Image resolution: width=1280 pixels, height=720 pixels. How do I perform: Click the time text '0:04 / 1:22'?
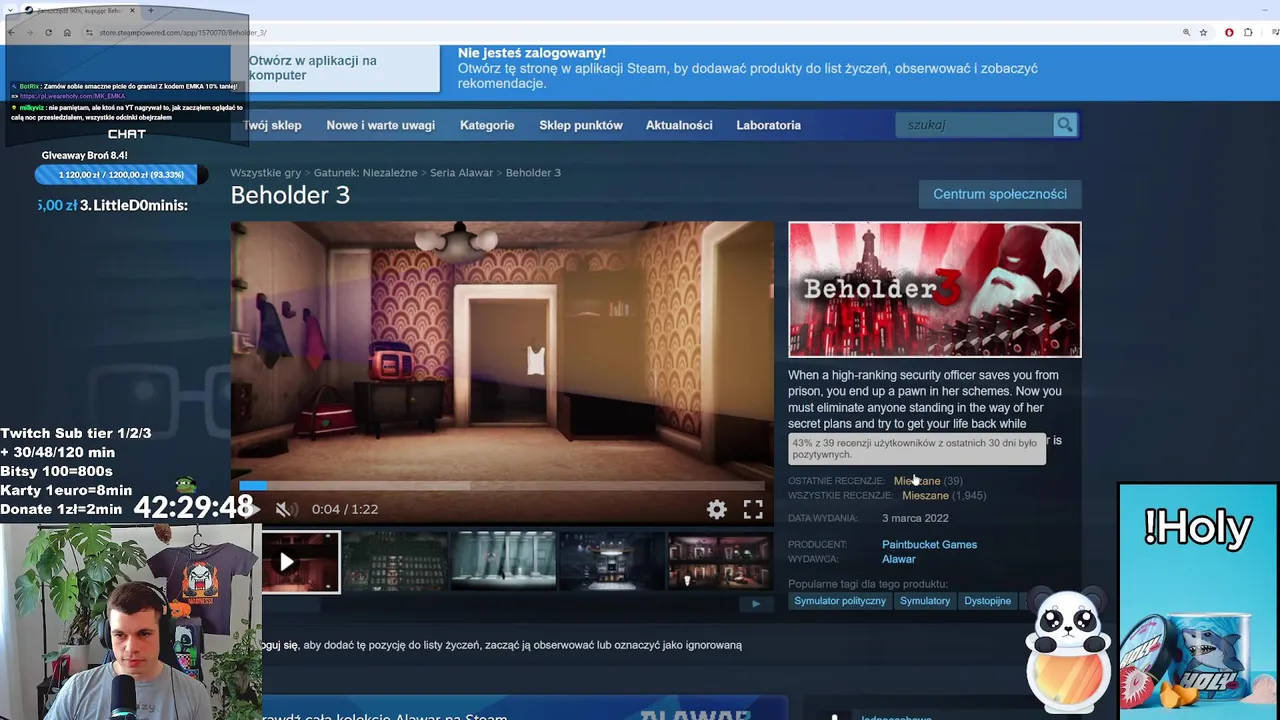(x=345, y=509)
